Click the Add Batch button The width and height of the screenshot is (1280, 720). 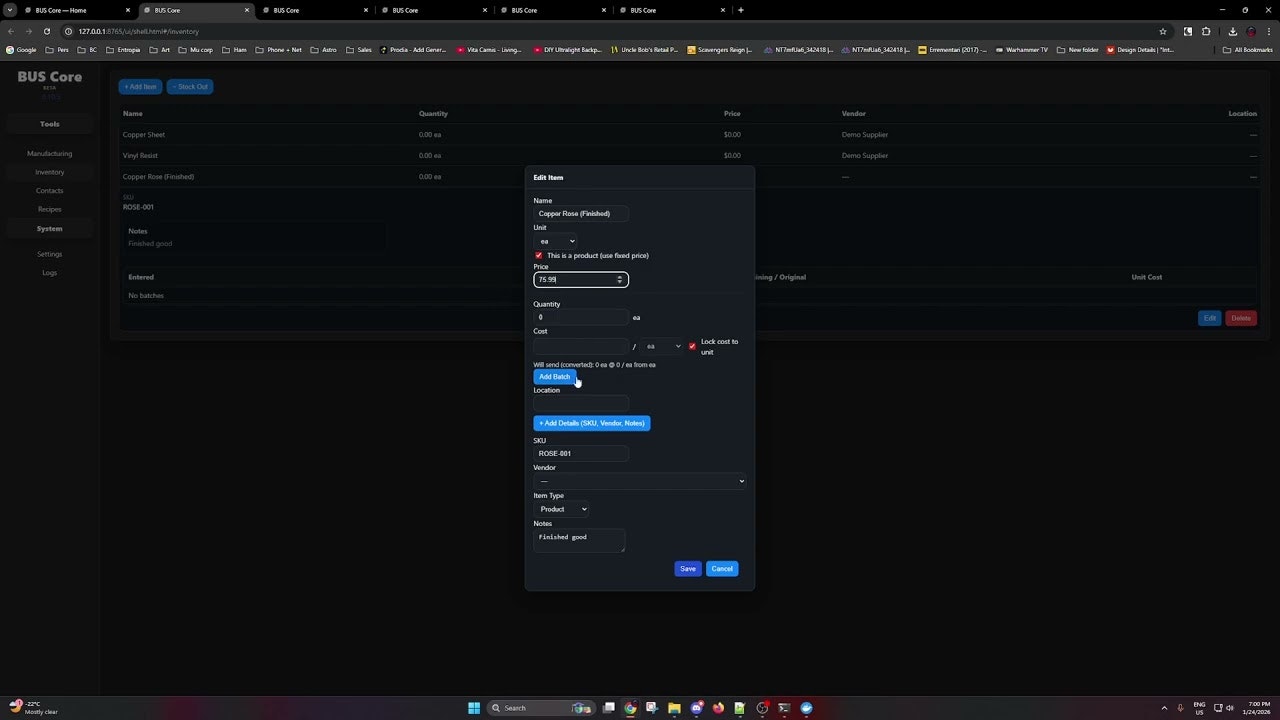pyautogui.click(x=554, y=377)
